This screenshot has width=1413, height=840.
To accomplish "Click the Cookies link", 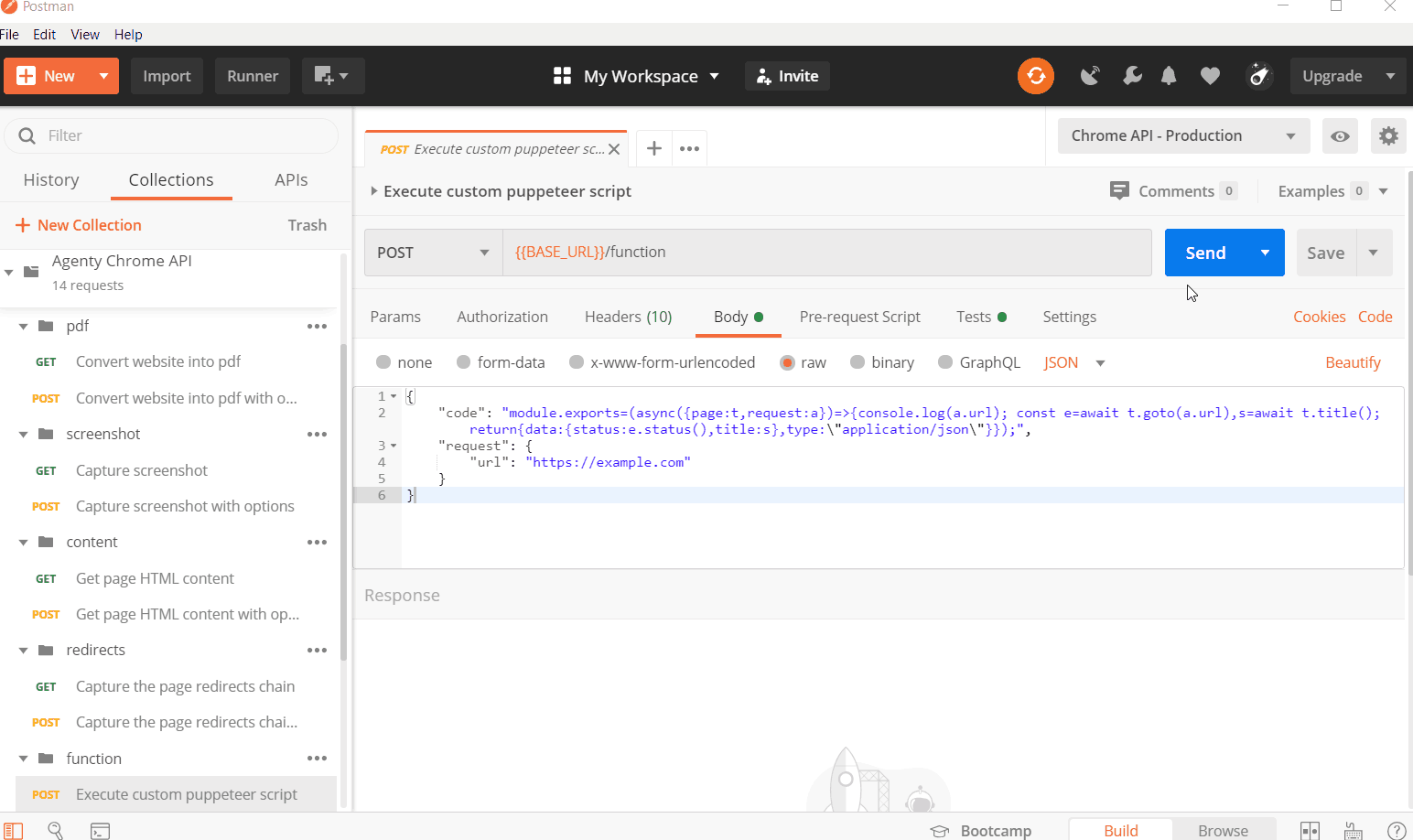I will (x=1319, y=317).
